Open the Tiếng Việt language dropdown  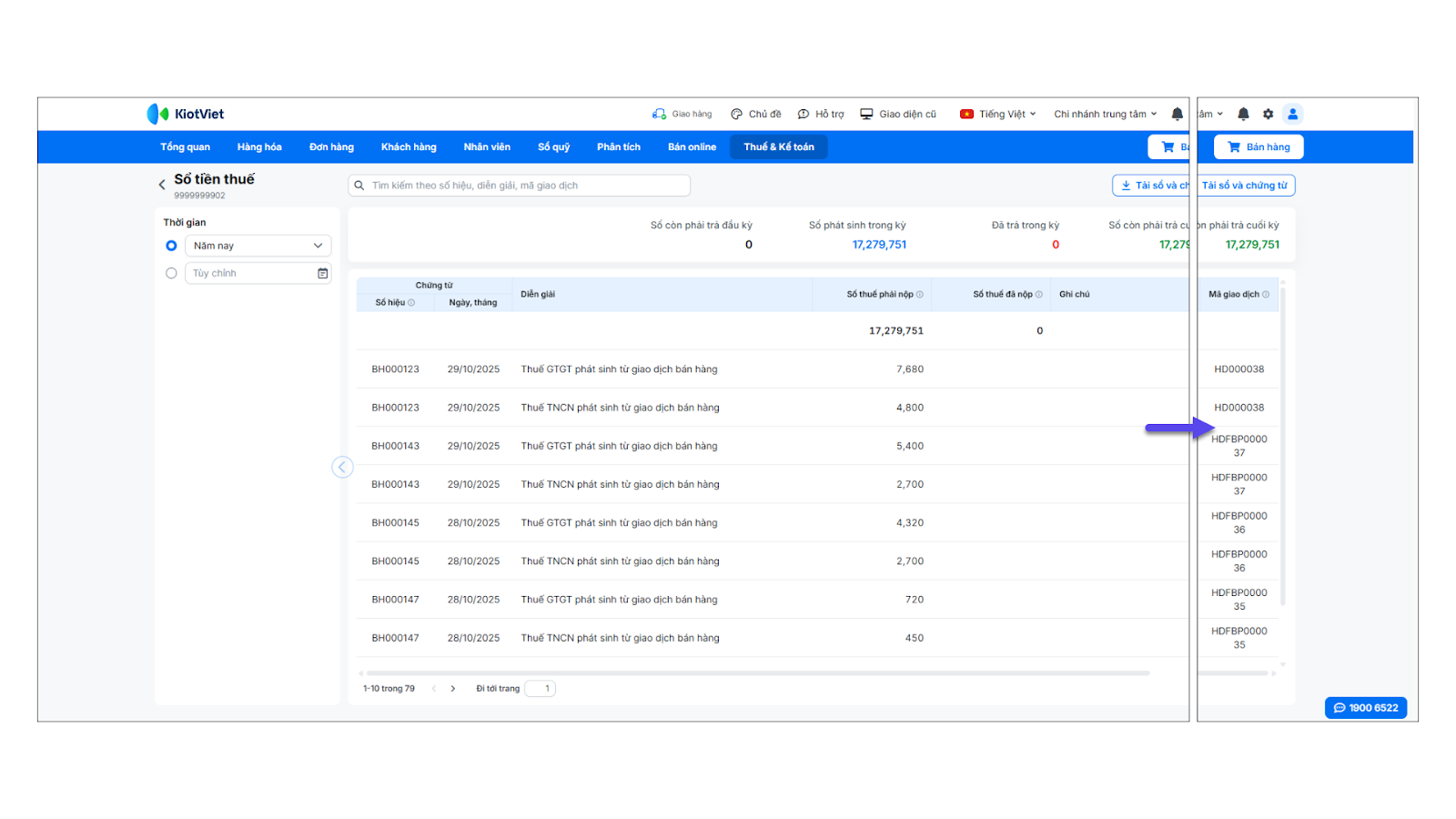click(x=998, y=114)
